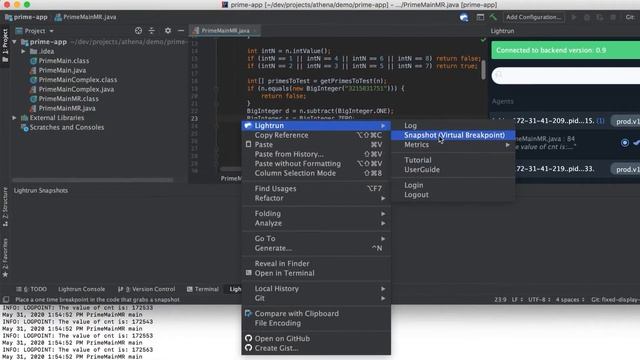Screen dimensions: 640x360
Task: Select Copy Reference in context menu
Action: pos(316,135)
